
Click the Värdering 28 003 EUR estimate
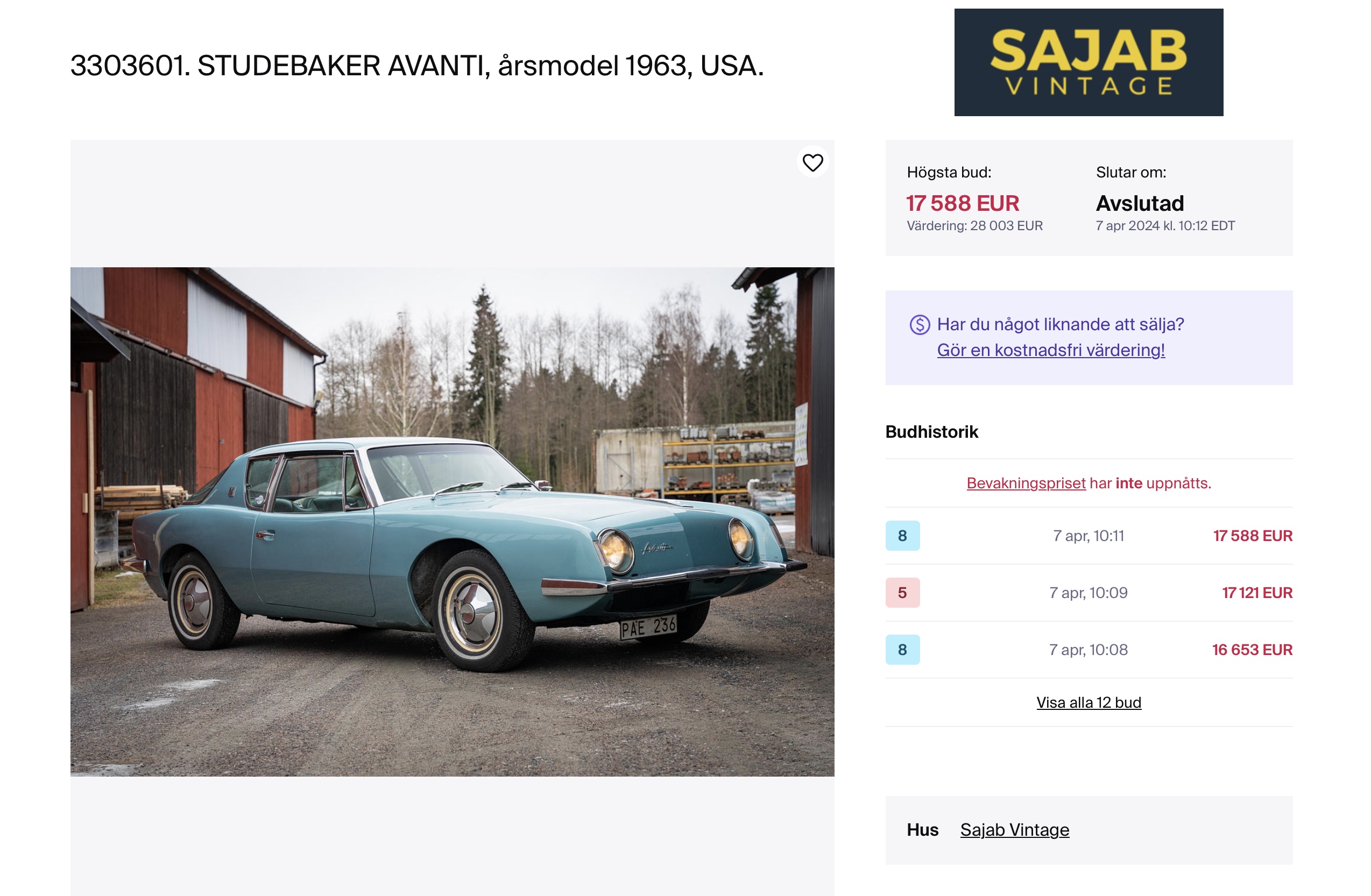click(x=974, y=226)
